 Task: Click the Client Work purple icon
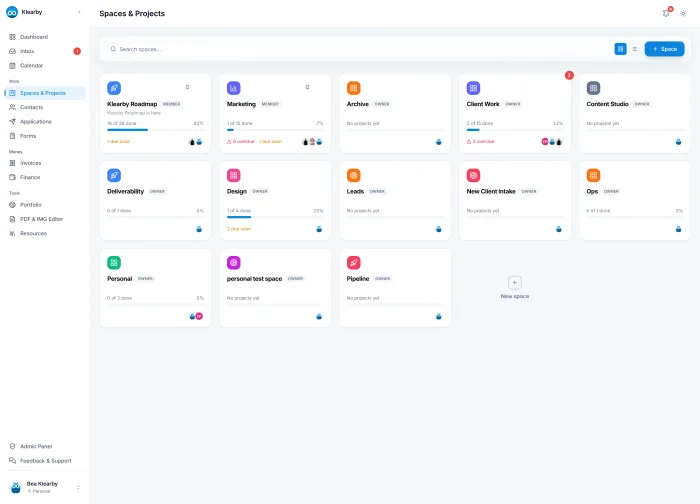[x=473, y=88]
